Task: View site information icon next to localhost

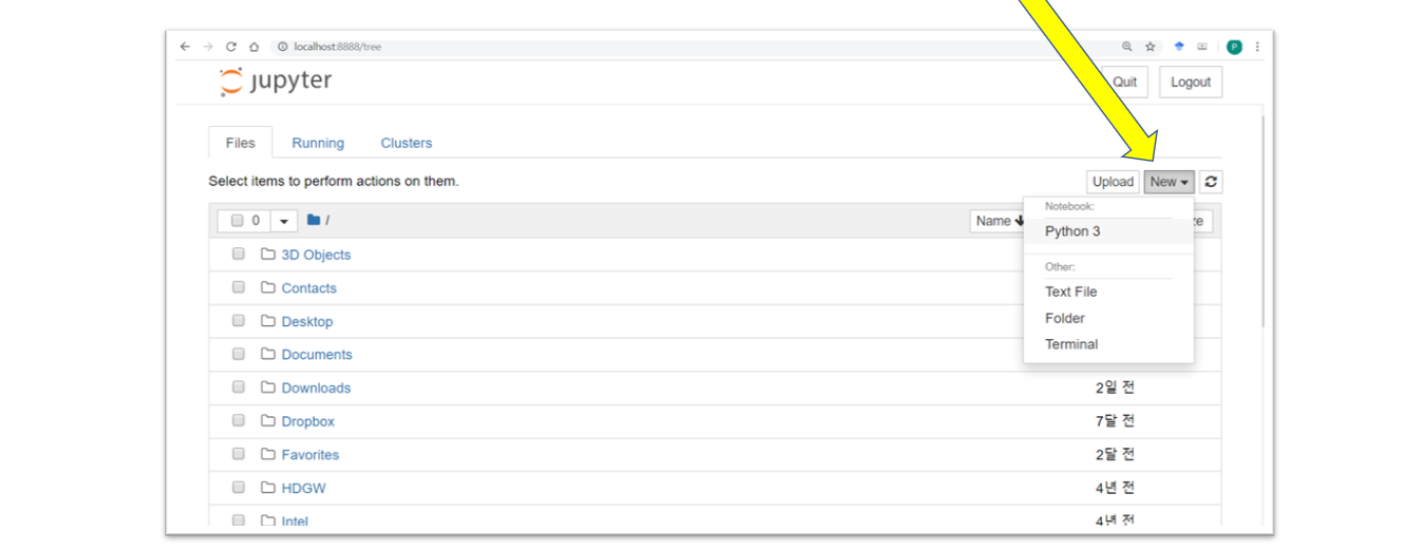Action: coord(283,46)
